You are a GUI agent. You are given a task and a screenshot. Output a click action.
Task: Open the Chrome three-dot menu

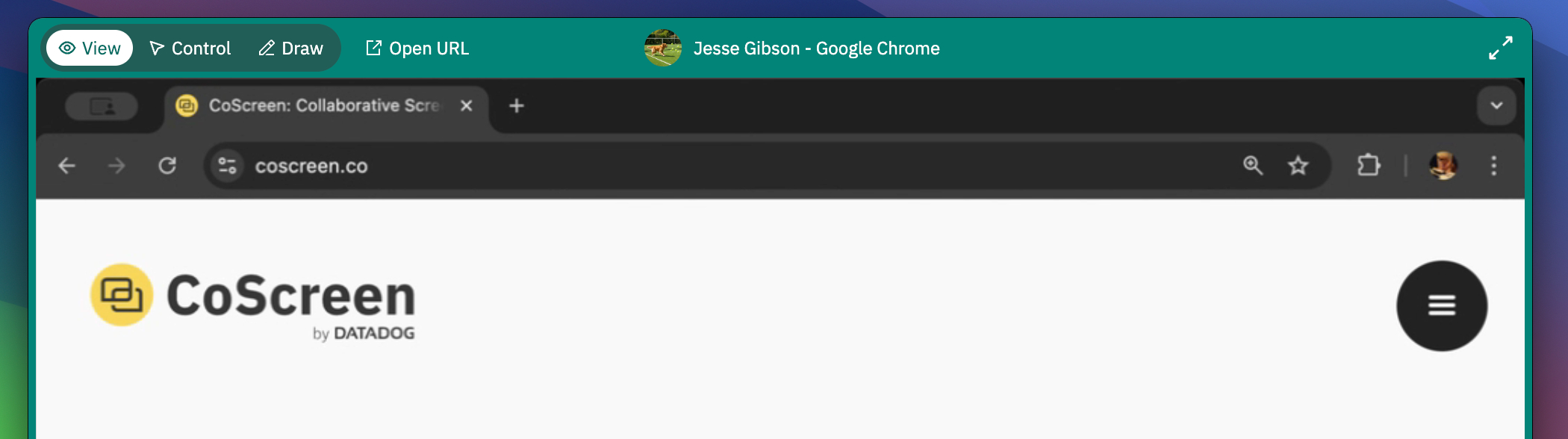pos(1494,166)
